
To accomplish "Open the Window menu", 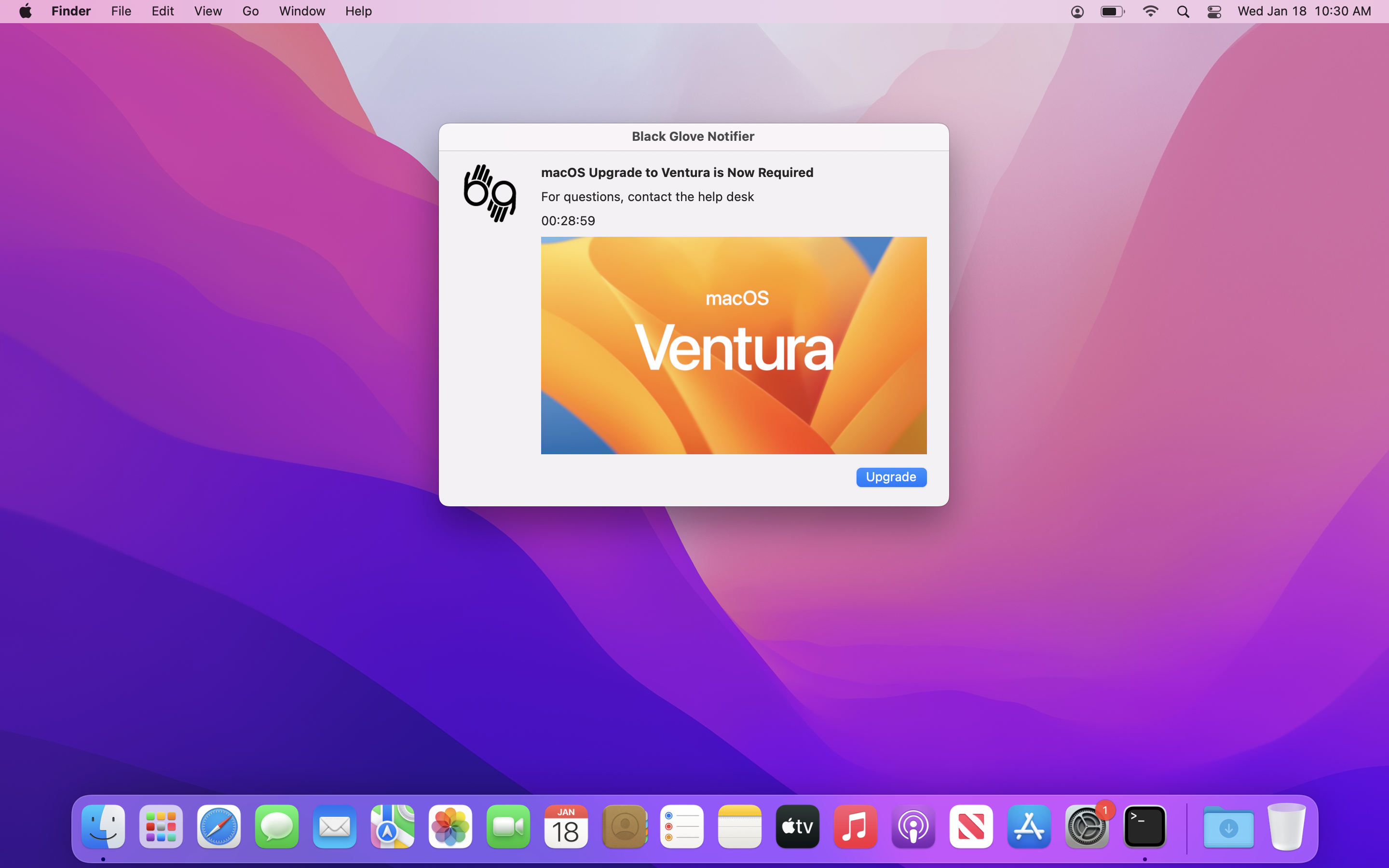I will 302,12.
